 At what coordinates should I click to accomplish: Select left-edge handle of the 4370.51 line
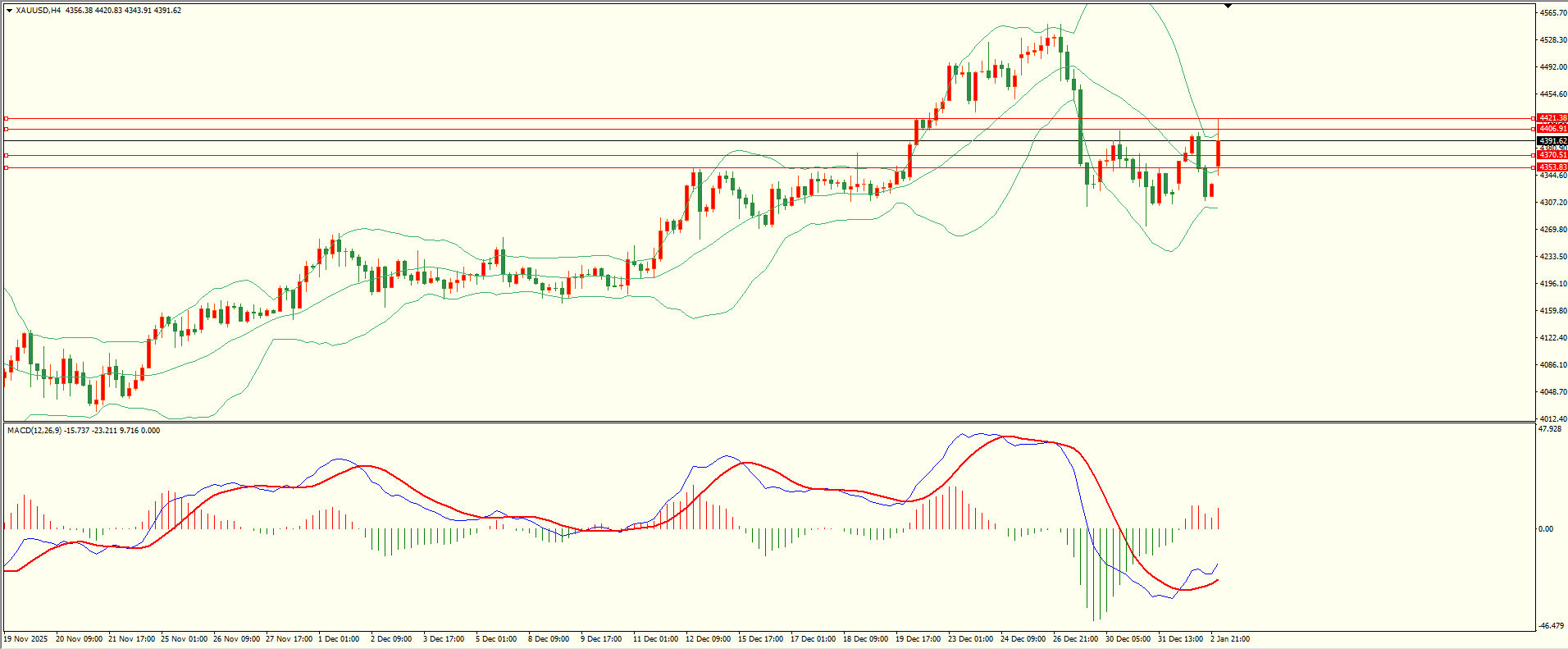tap(7, 155)
